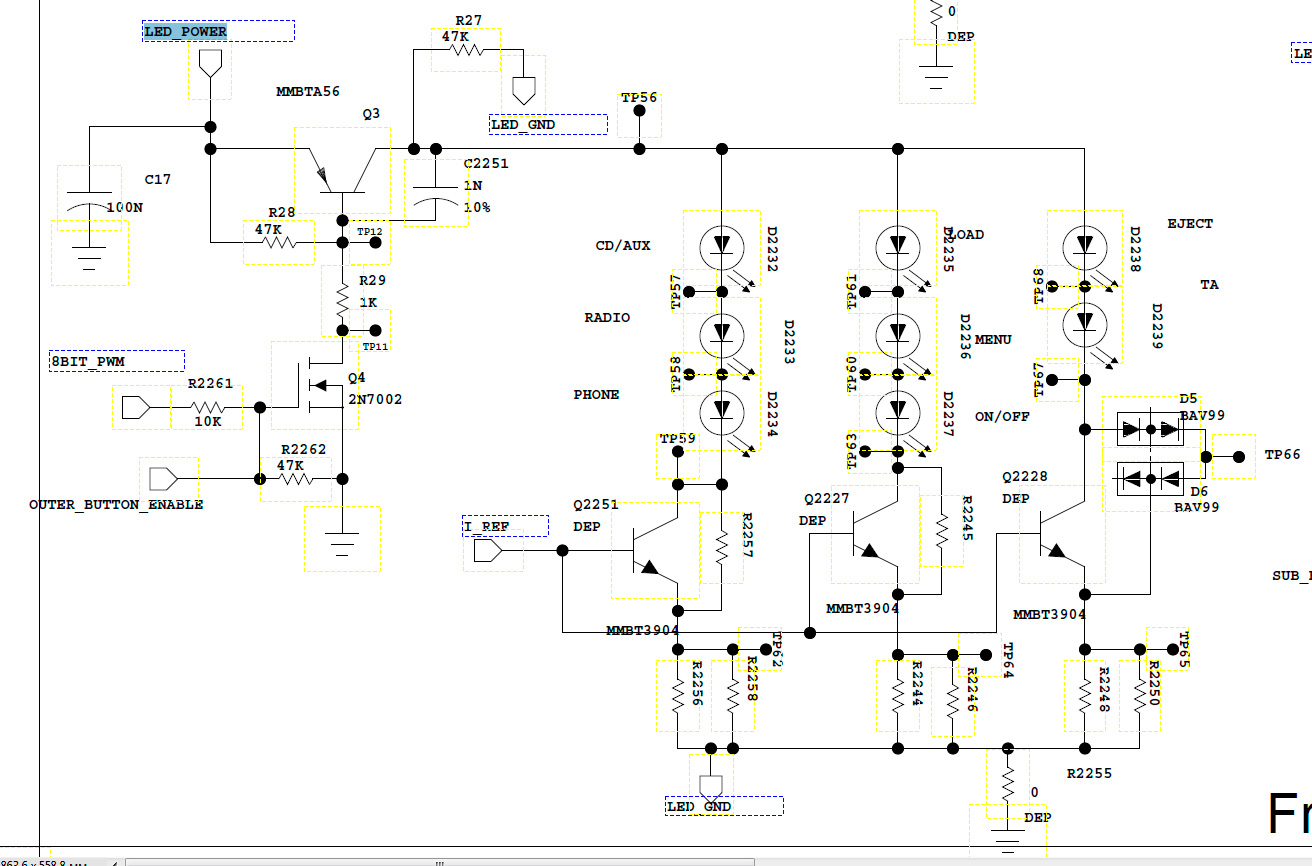
Task: Select the R2244 resistor symbol
Action: 897,695
